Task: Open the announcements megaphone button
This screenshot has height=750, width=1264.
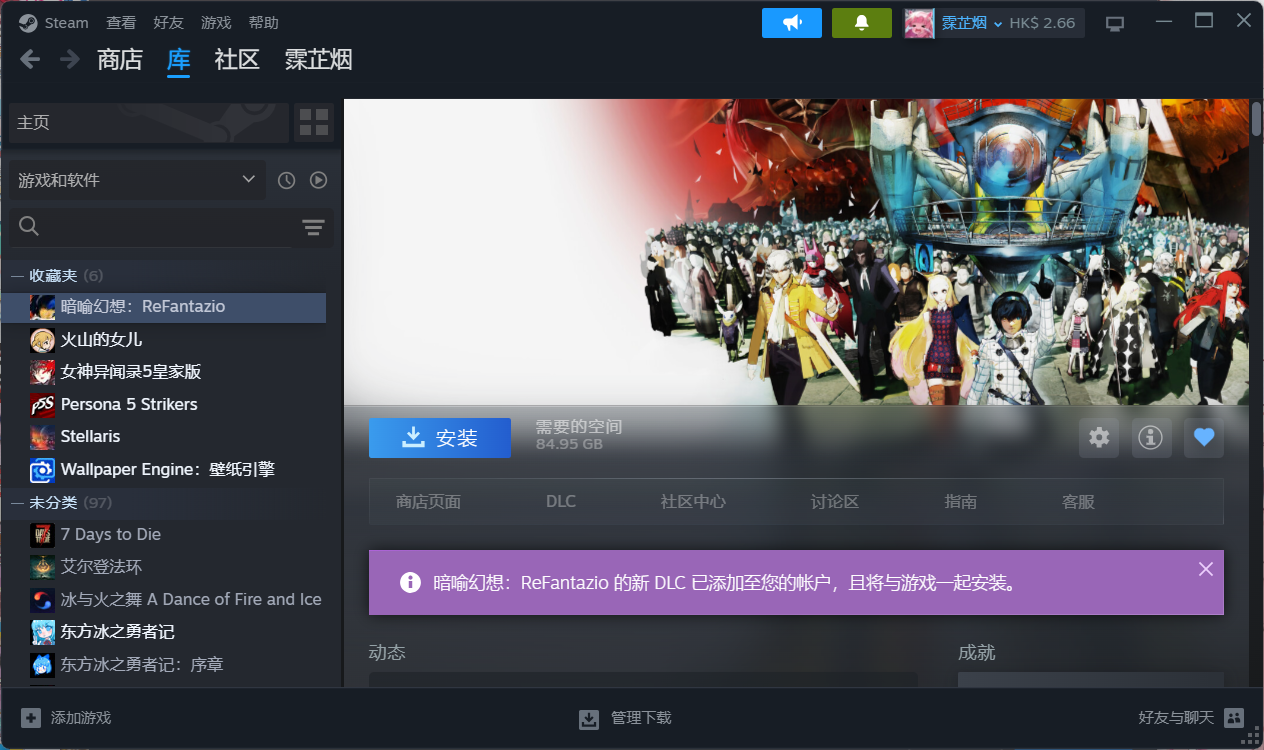Action: point(792,23)
